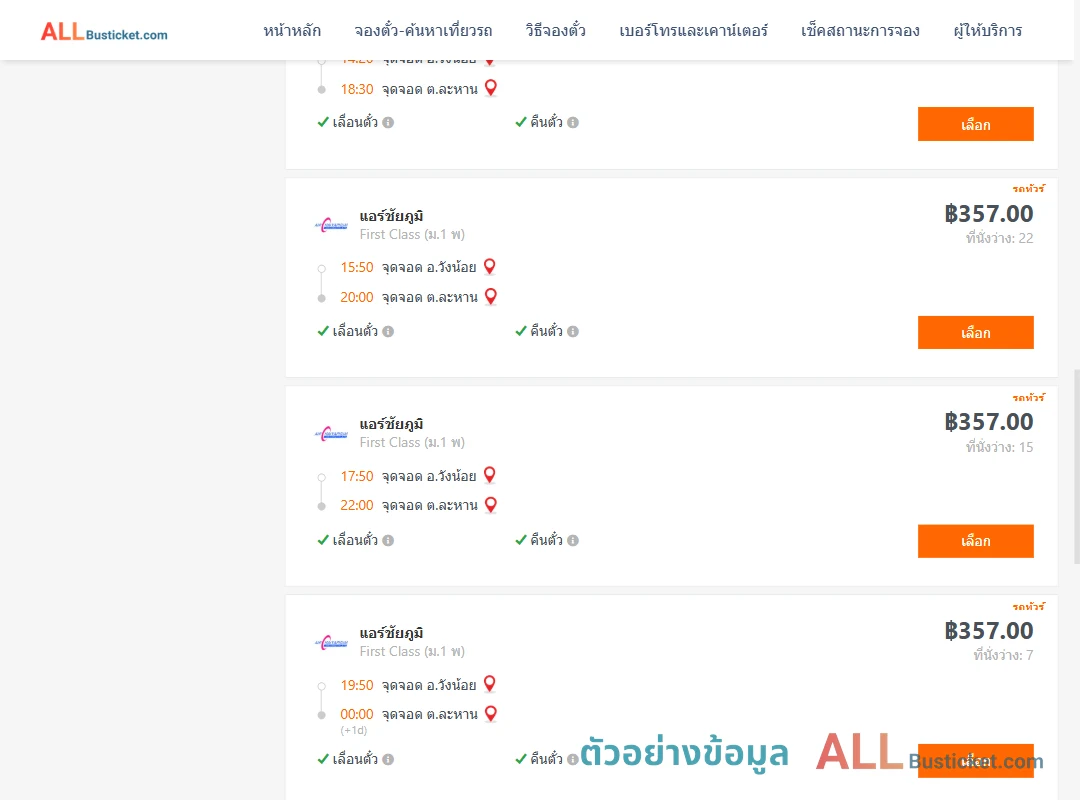Viewport: 1080px width, 800px height.
Task: Open map pin for 22:00 ต.ละหาน stop
Action: (491, 505)
